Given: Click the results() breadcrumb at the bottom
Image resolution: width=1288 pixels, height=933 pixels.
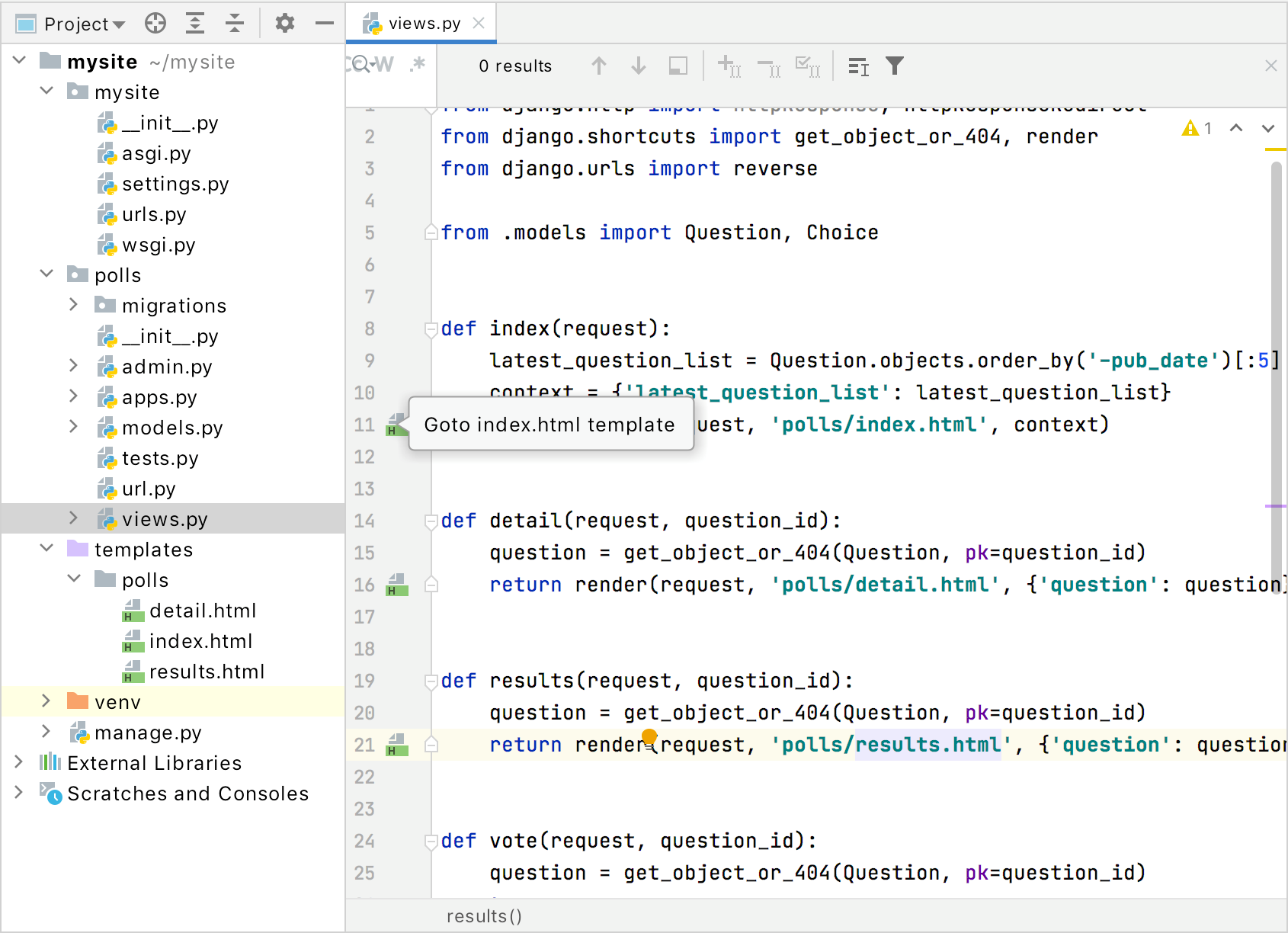Looking at the screenshot, I should (x=484, y=915).
